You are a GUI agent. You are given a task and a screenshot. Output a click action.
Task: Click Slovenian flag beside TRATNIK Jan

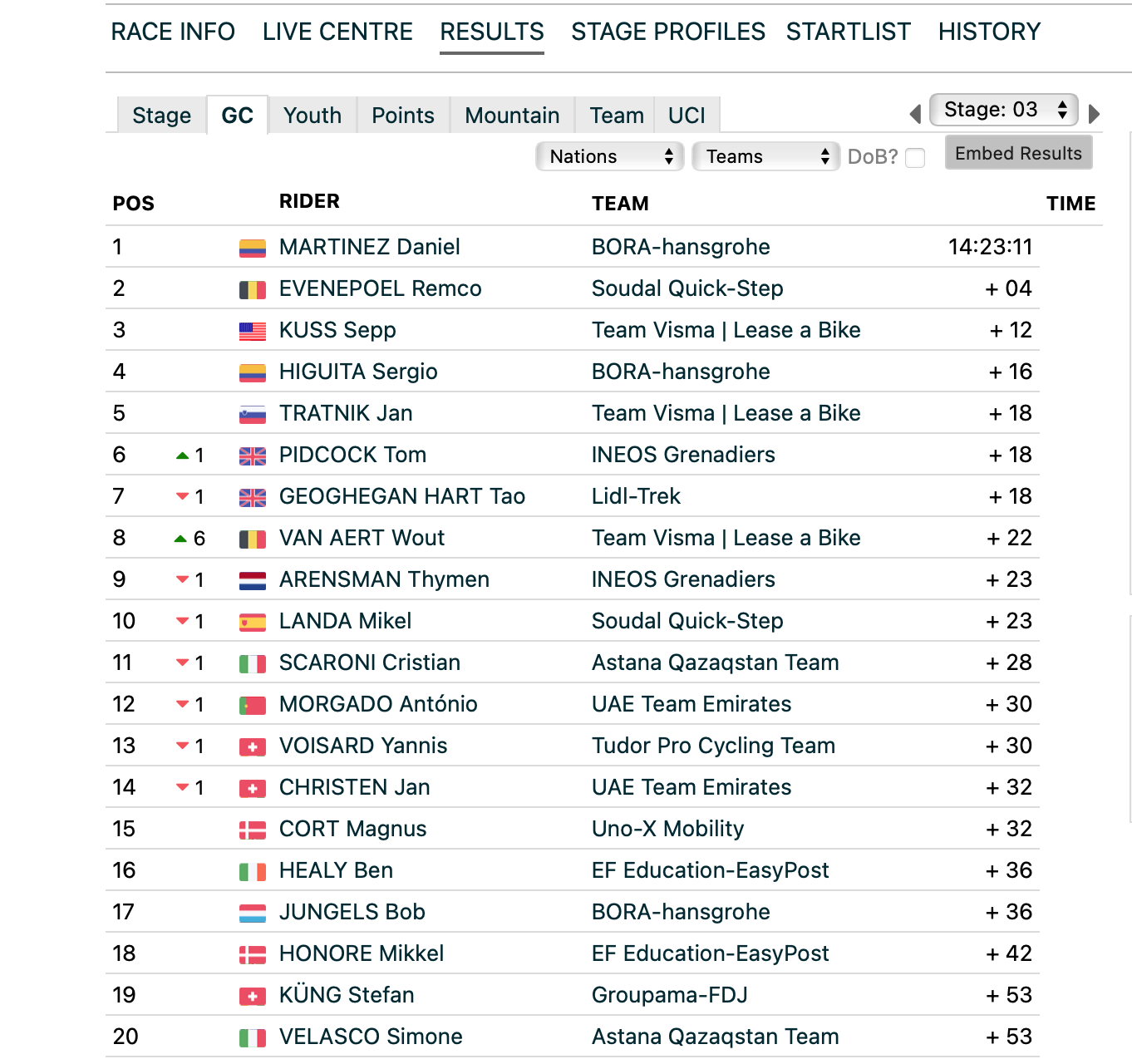click(x=252, y=414)
